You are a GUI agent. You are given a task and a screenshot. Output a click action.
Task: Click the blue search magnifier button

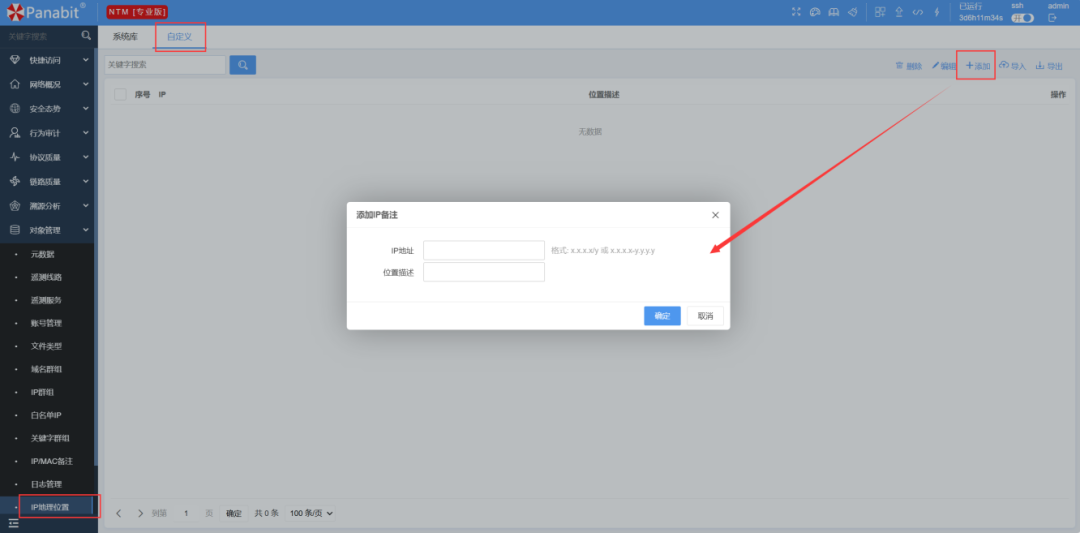tap(242, 65)
